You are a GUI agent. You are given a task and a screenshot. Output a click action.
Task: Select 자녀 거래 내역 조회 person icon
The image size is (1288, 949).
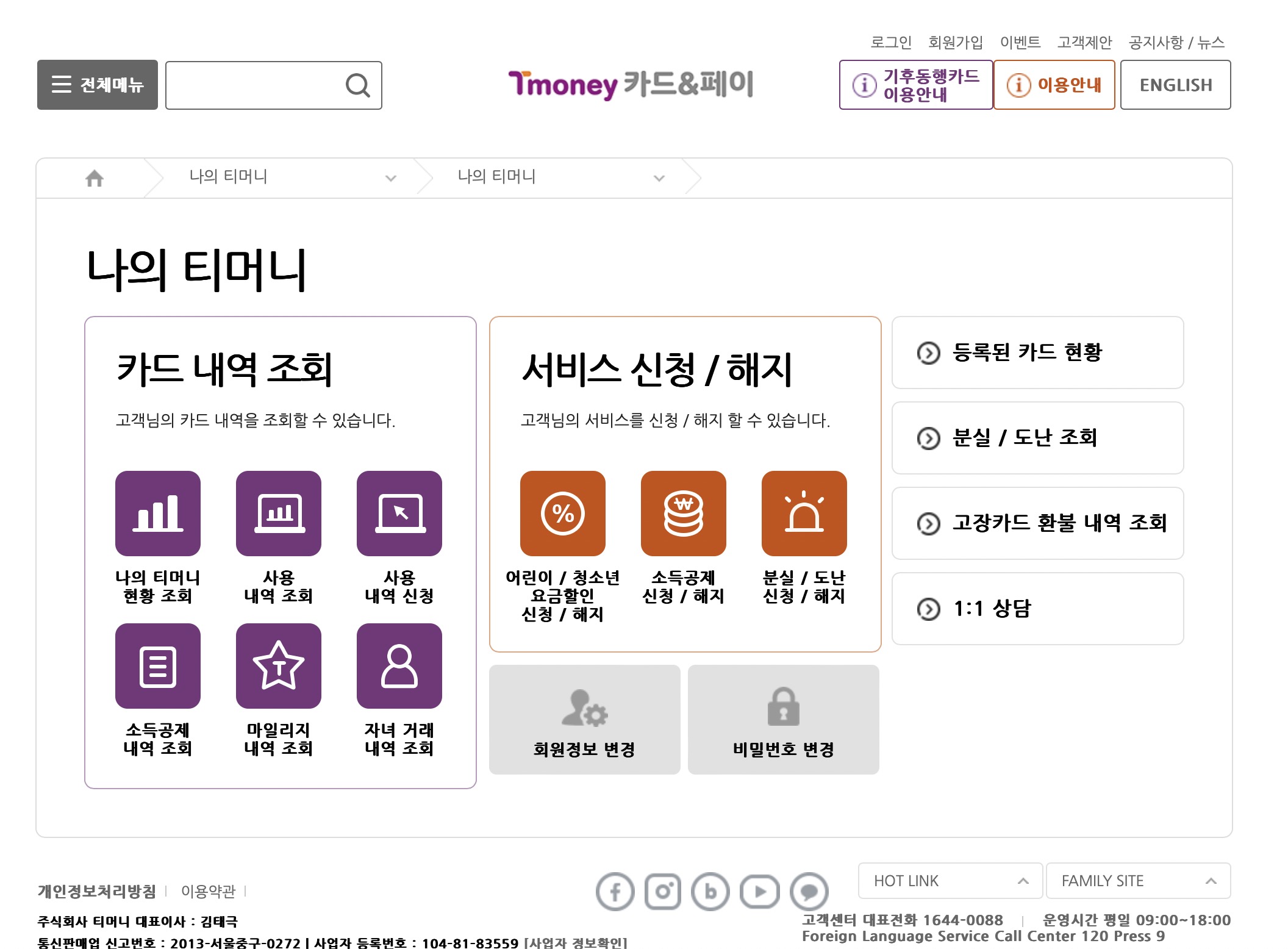[399, 665]
